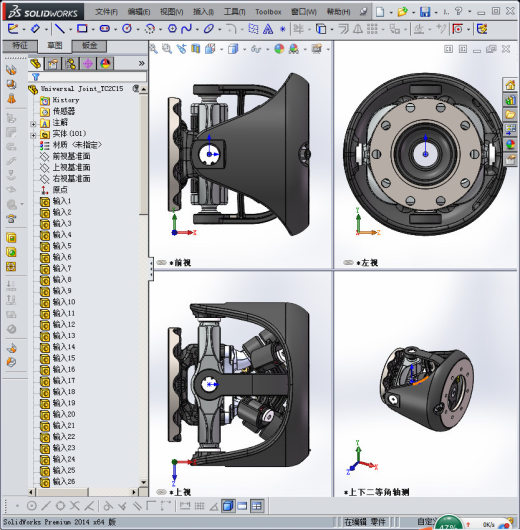Toggle four-view viewport layout button

point(257,506)
